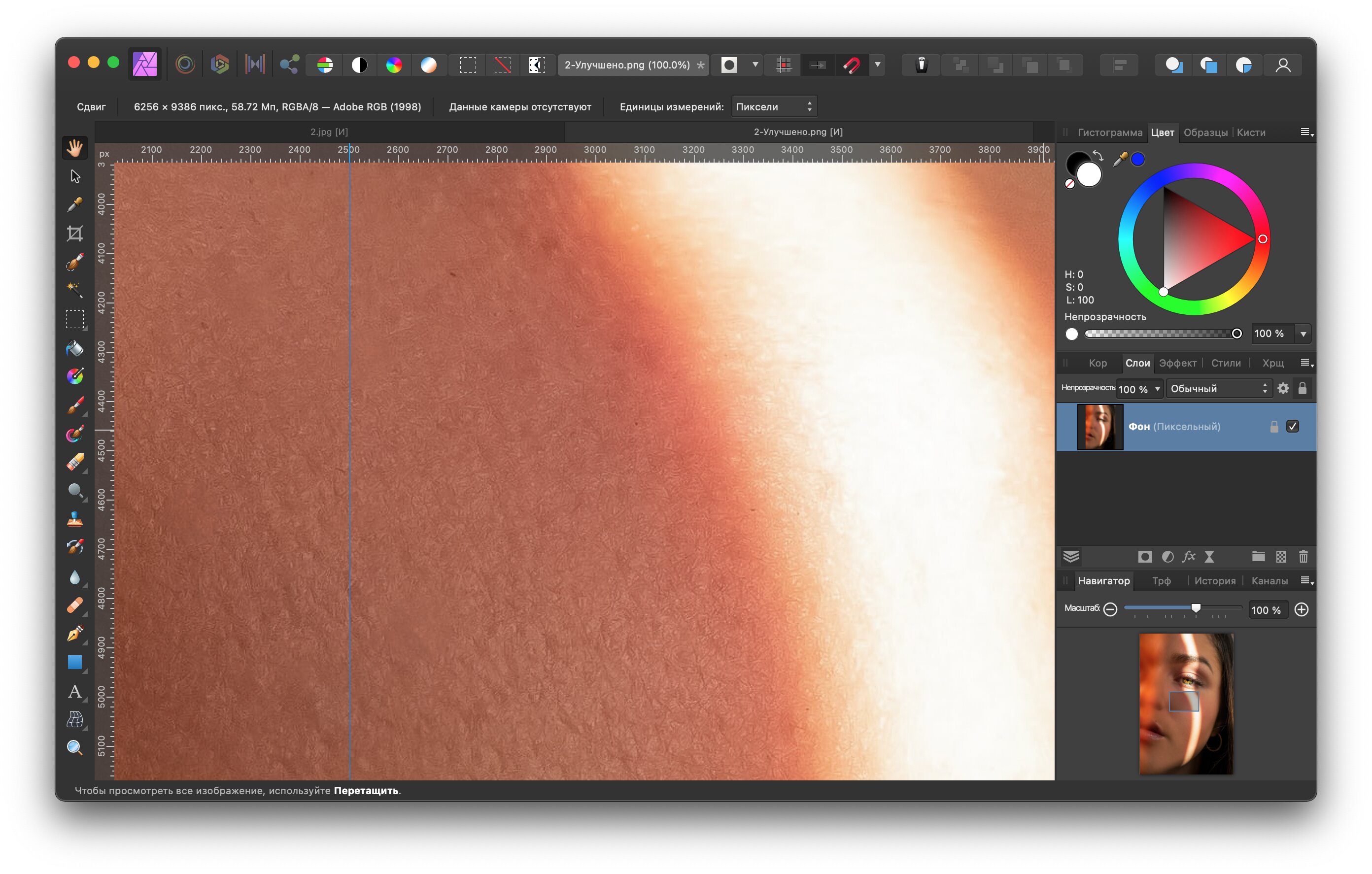Toggle the lock on the Фон layer row

pos(1274,426)
